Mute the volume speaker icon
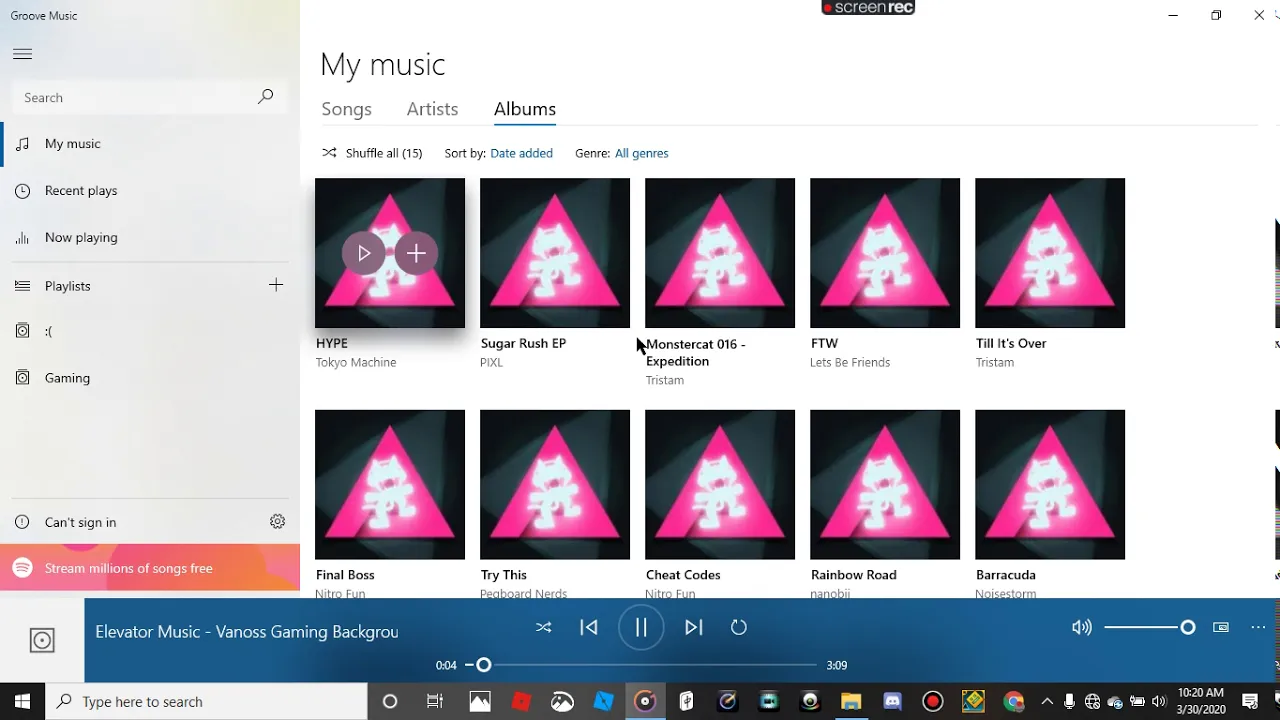1280x720 pixels. pyautogui.click(x=1081, y=627)
